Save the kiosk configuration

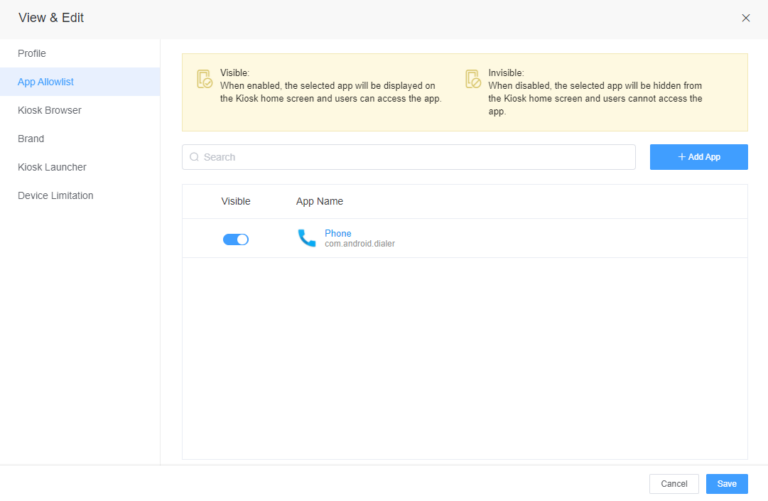click(x=727, y=483)
